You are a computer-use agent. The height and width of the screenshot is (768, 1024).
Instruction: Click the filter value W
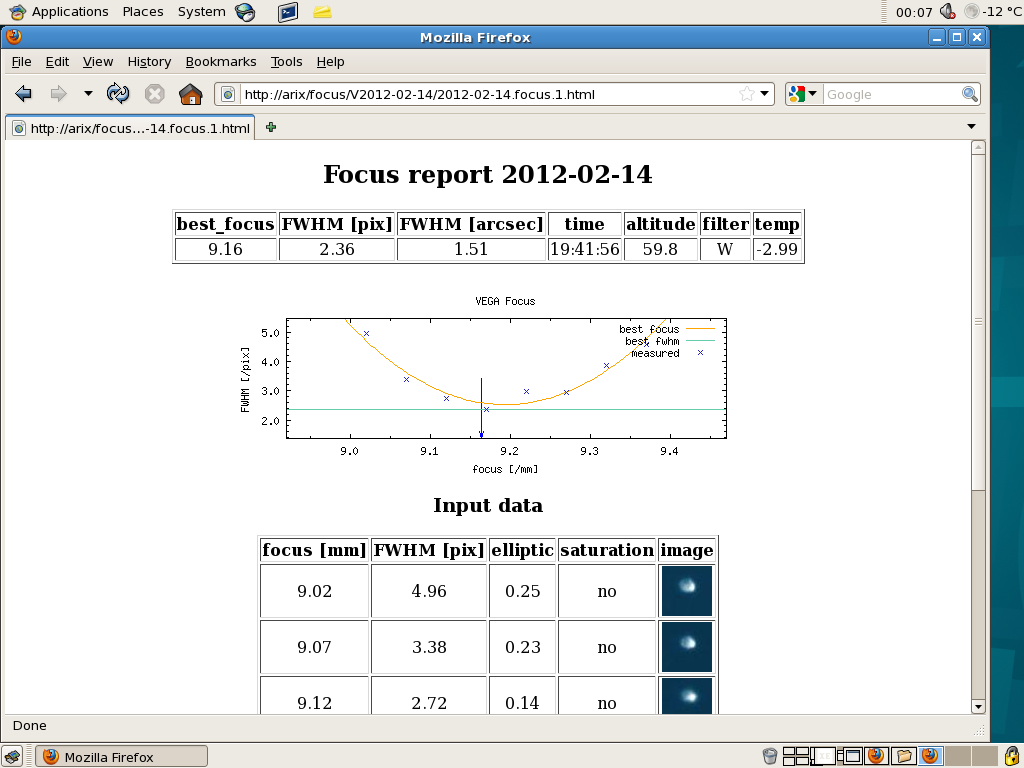coord(725,249)
